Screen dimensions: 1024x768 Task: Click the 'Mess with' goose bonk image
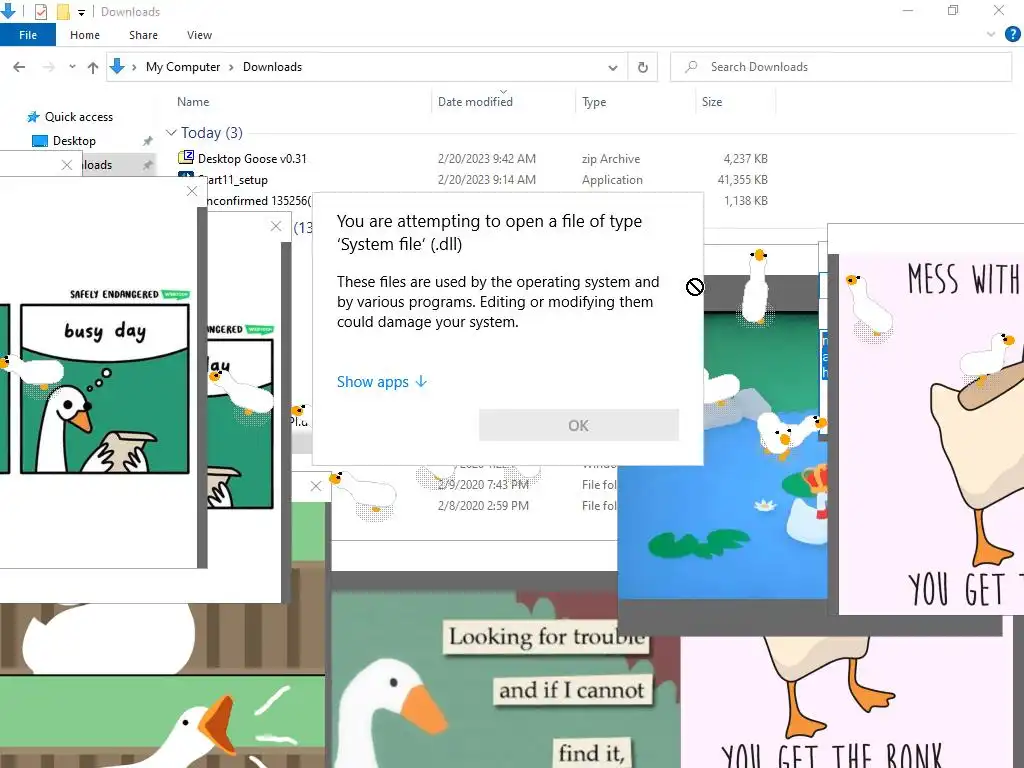point(931,434)
